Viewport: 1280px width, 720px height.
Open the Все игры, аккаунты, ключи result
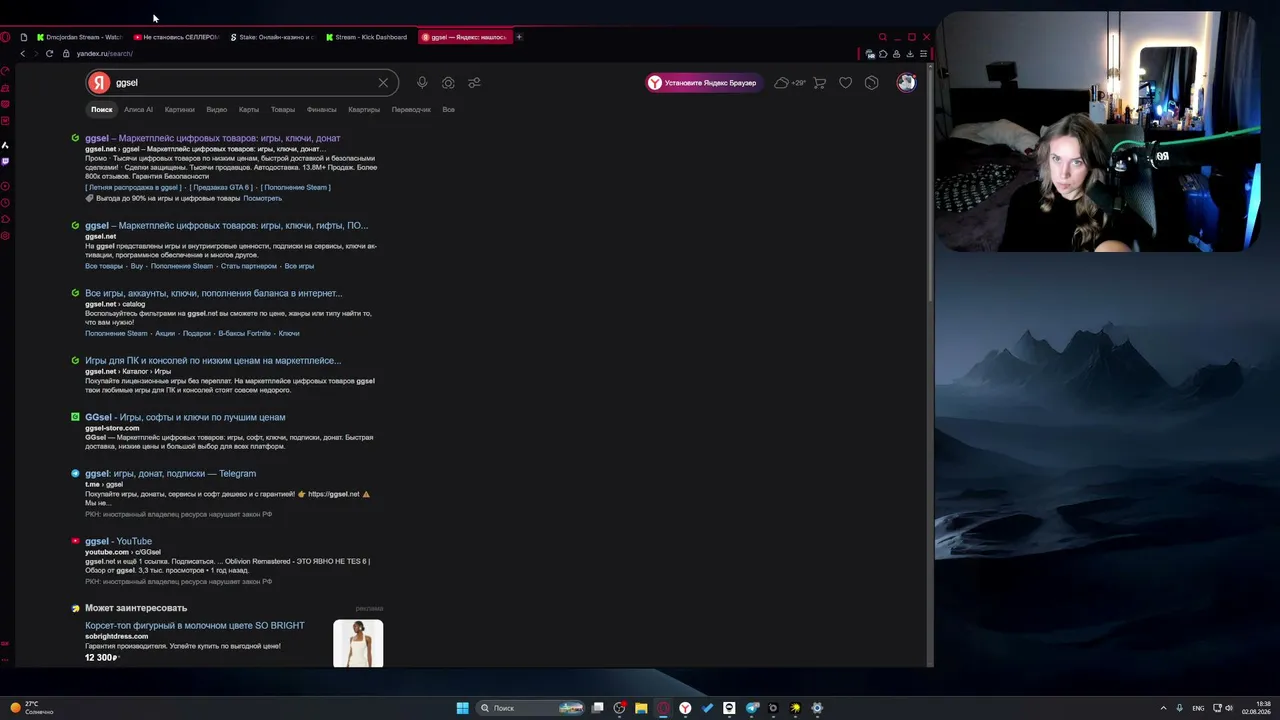point(214,293)
